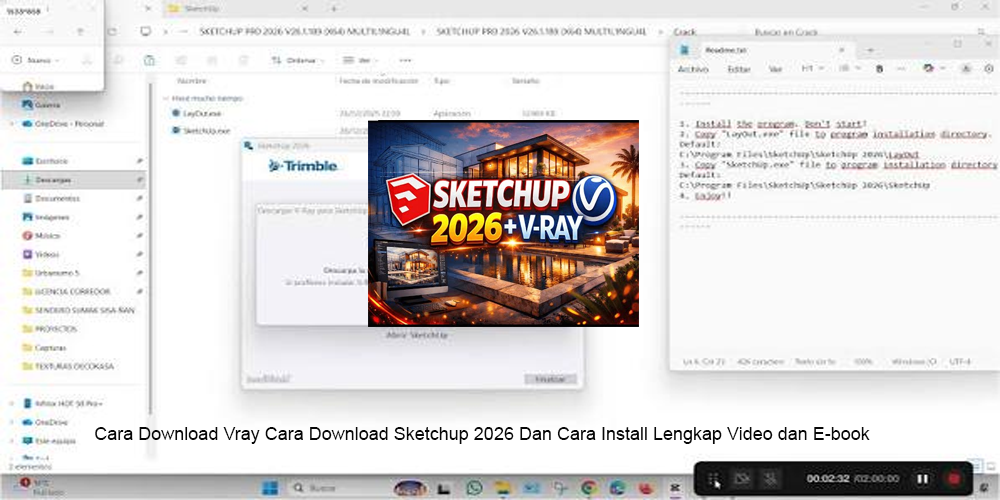Click the Crack breadcrumb segment
The height and width of the screenshot is (500, 1000).
coord(685,32)
